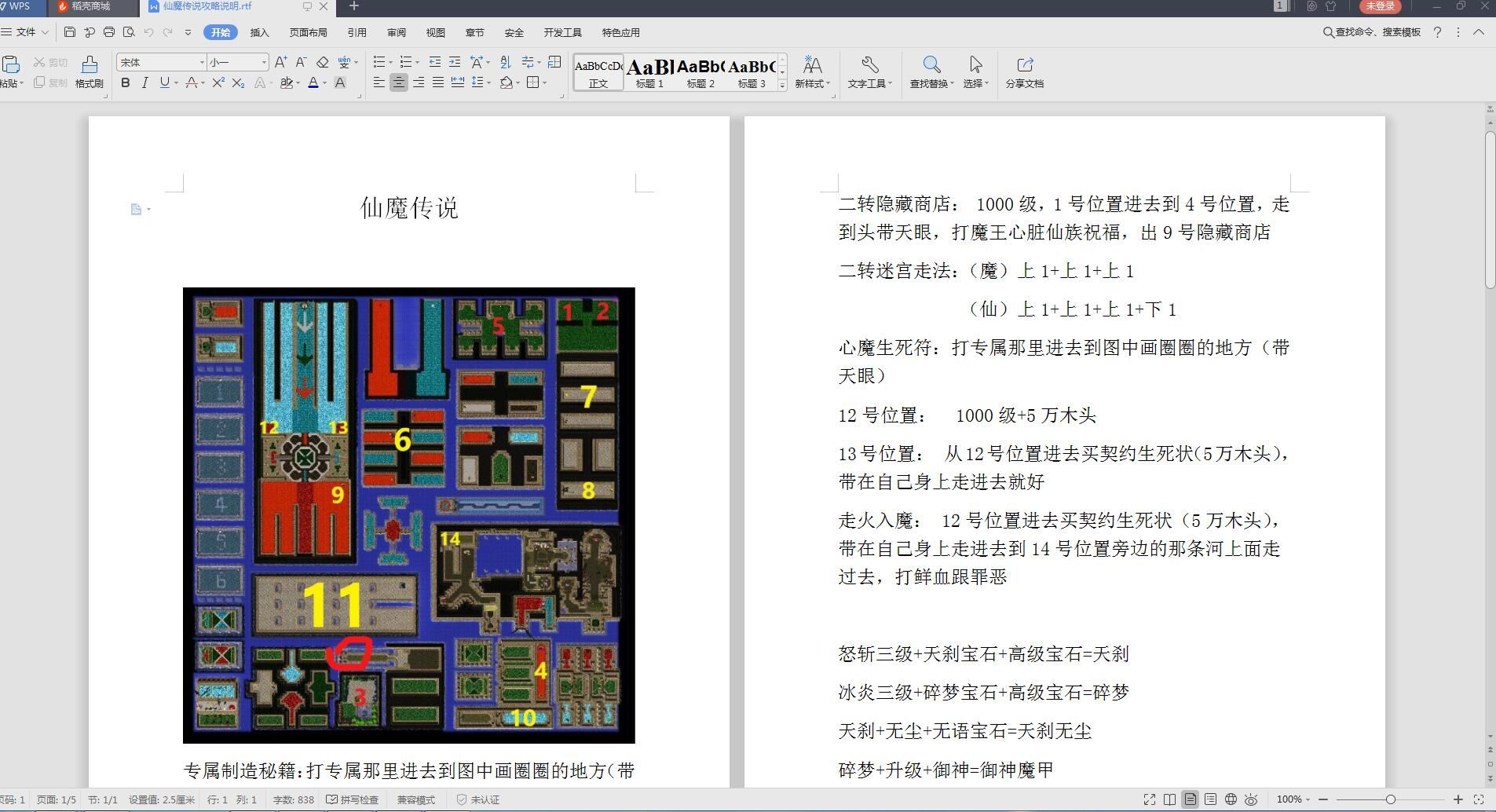The image size is (1496, 812).
Task: Open the References tab
Action: [357, 32]
